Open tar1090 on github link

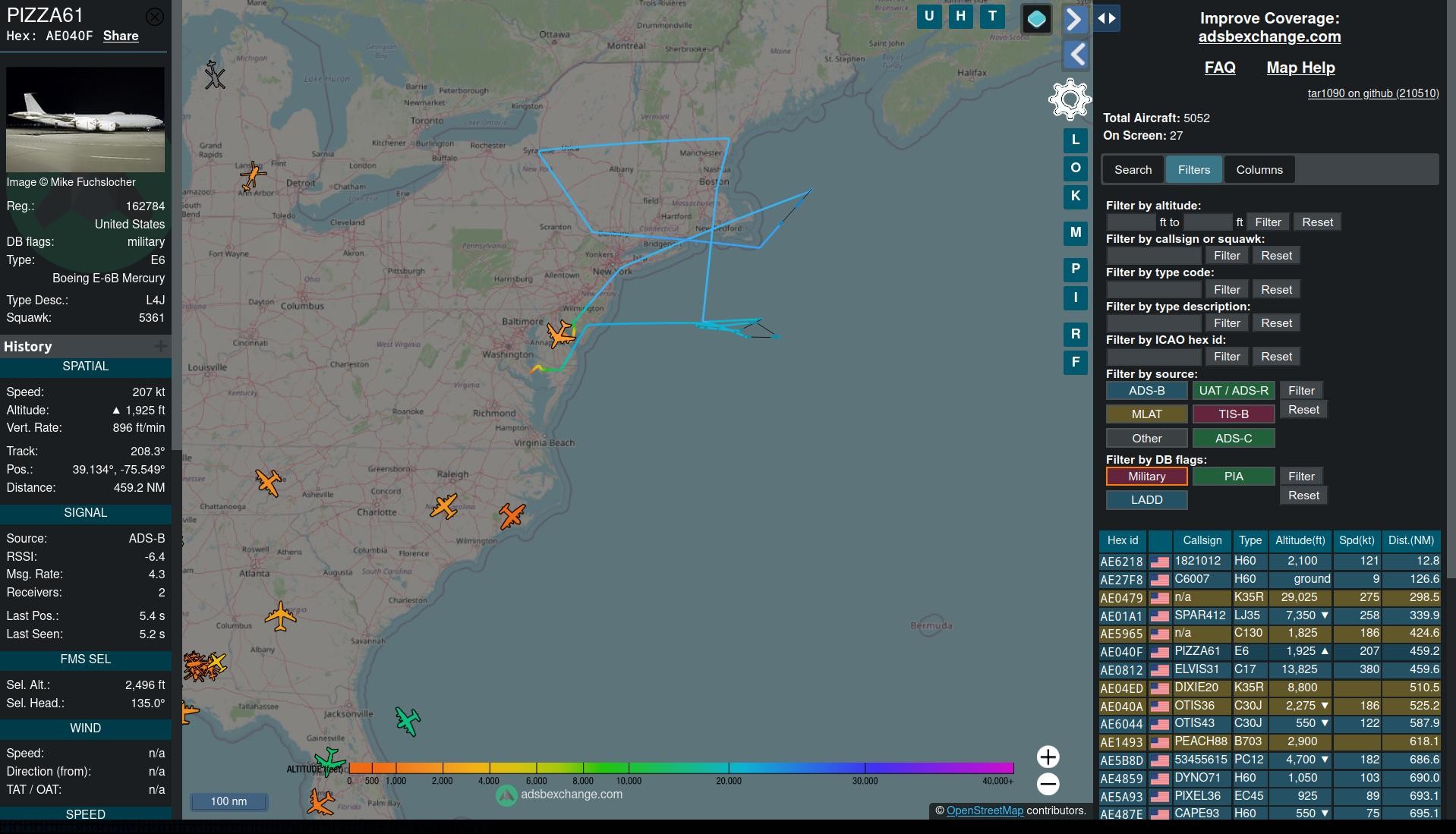1372,93
